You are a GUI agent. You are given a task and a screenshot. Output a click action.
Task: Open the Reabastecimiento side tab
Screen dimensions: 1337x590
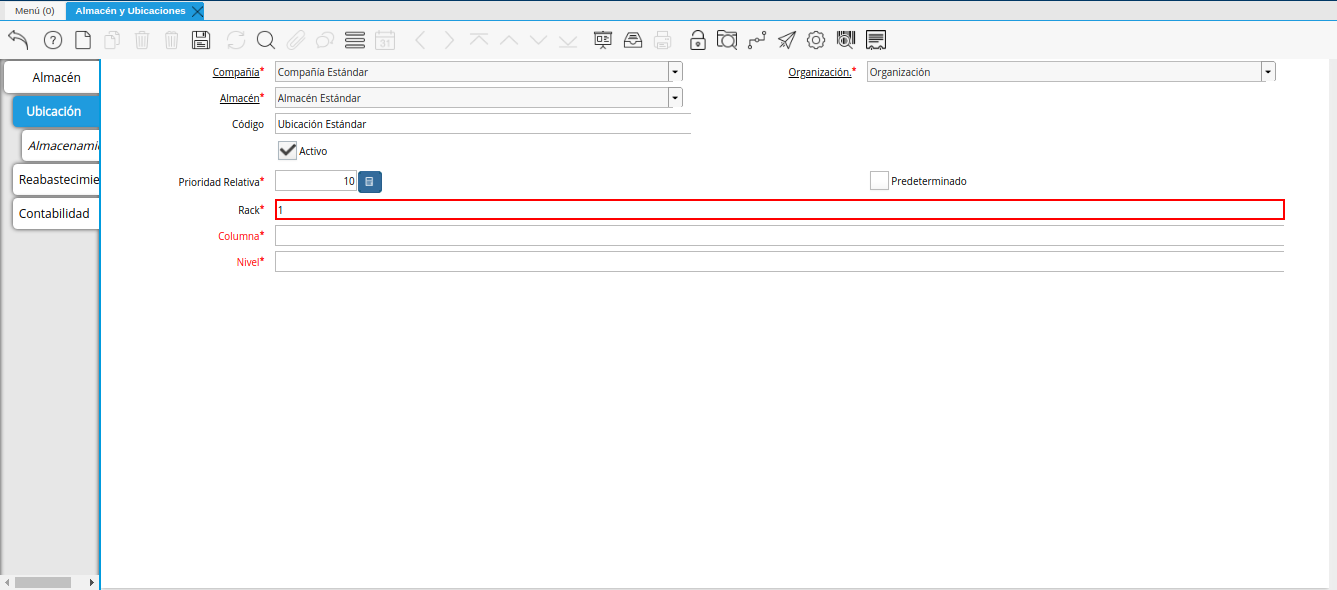click(57, 179)
